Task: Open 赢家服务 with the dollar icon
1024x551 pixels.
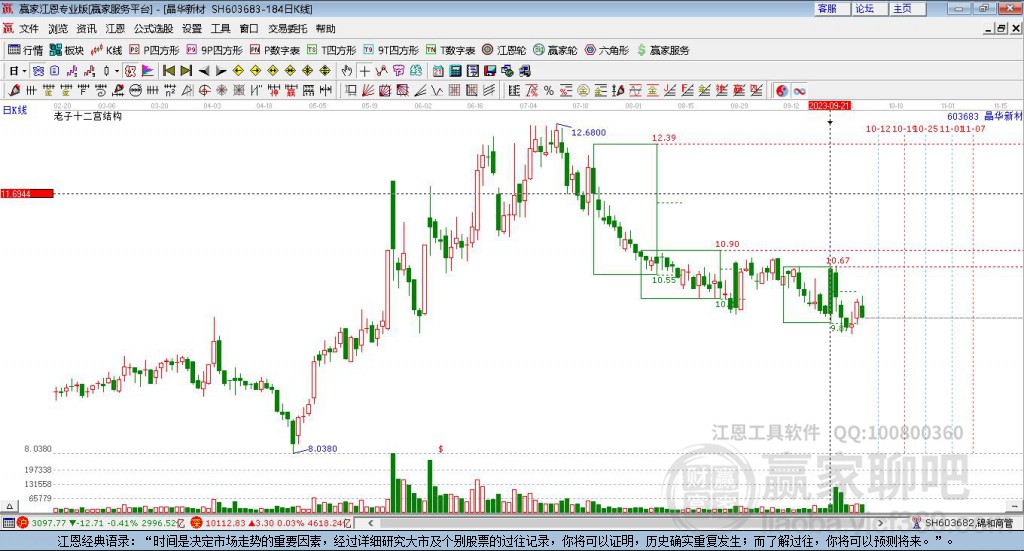Action: [663, 50]
